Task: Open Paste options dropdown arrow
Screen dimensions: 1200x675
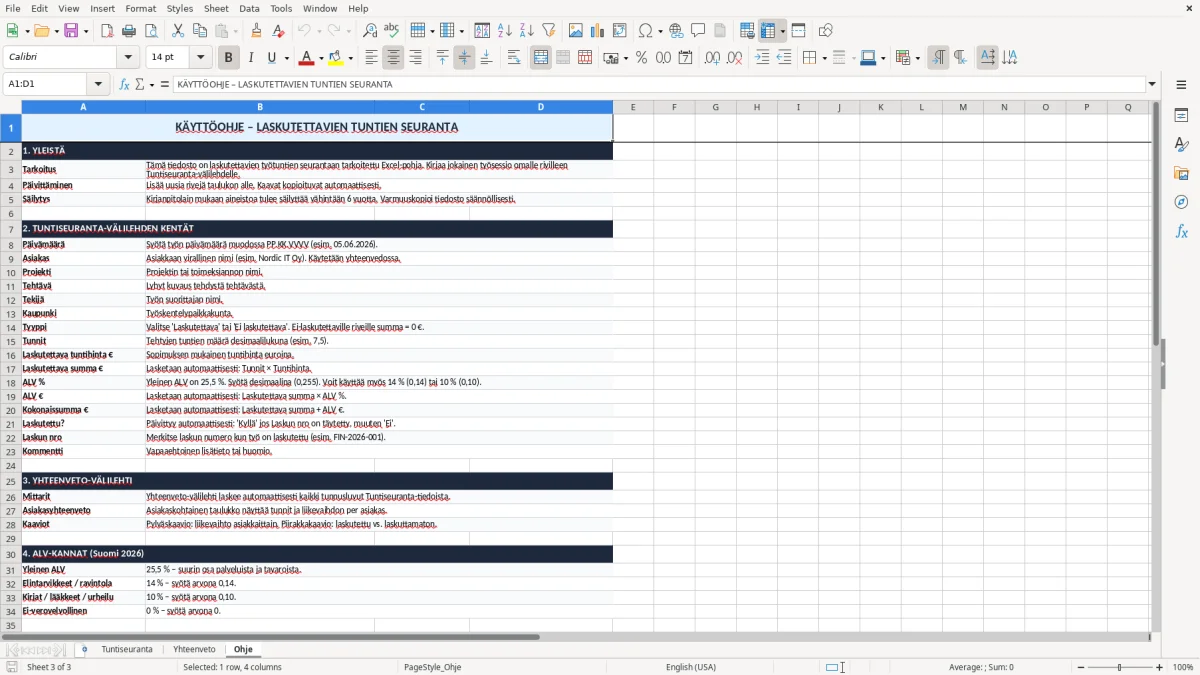Action: 235,31
